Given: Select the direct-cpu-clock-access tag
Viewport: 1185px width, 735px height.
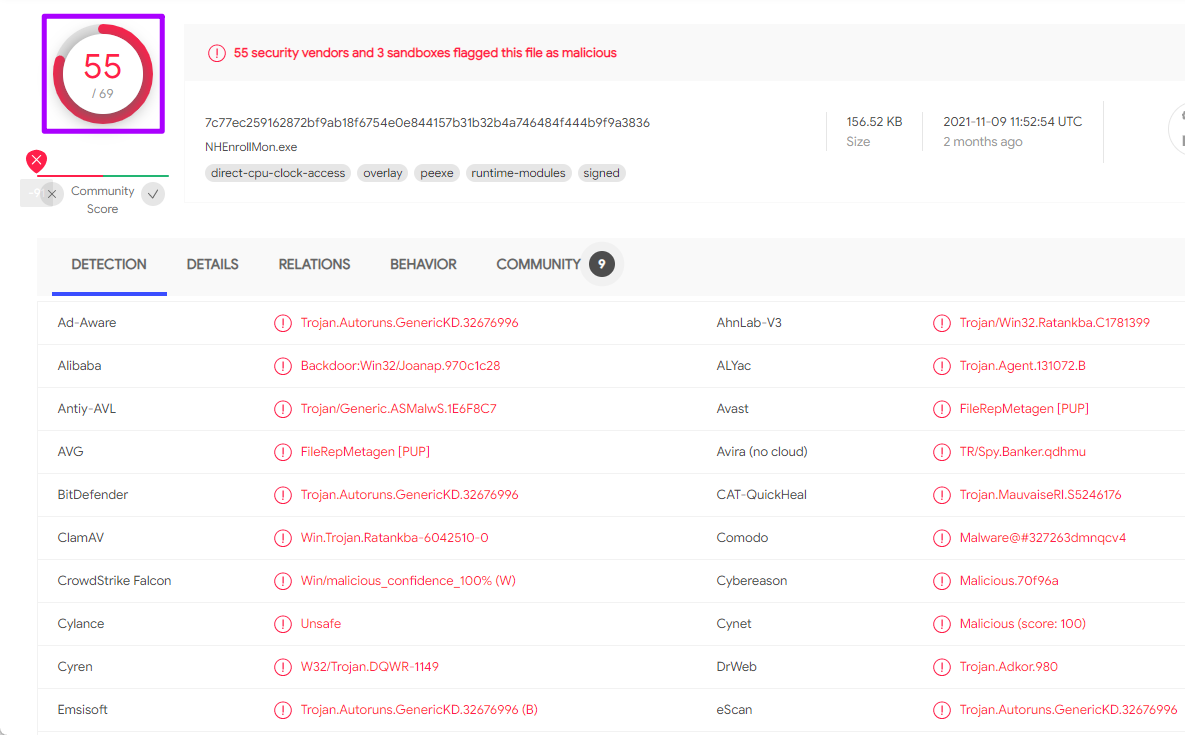Looking at the screenshot, I should tap(278, 173).
